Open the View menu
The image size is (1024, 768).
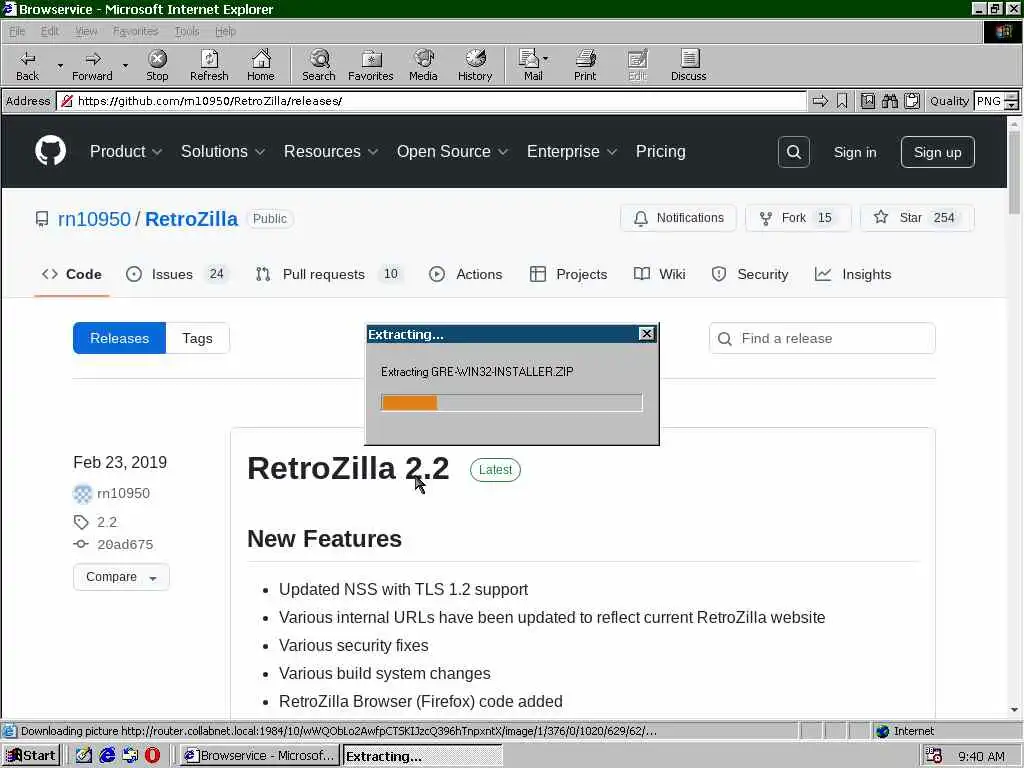[x=86, y=31]
